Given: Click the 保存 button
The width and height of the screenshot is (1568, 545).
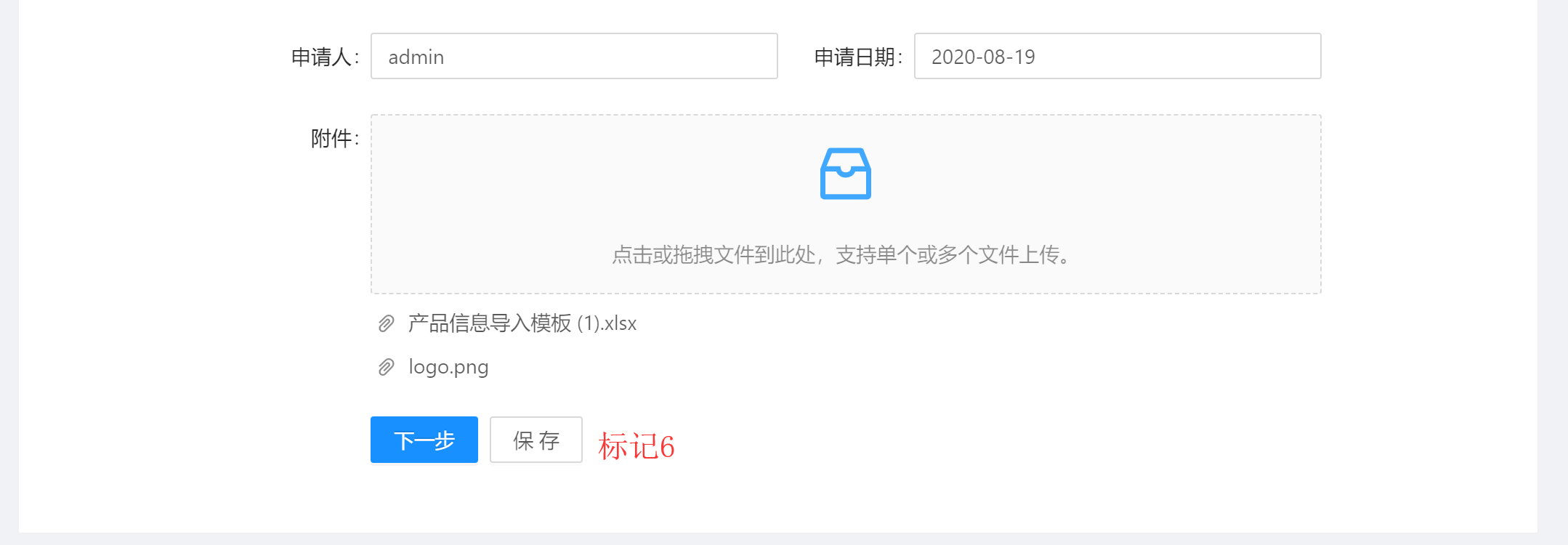Looking at the screenshot, I should (x=536, y=440).
